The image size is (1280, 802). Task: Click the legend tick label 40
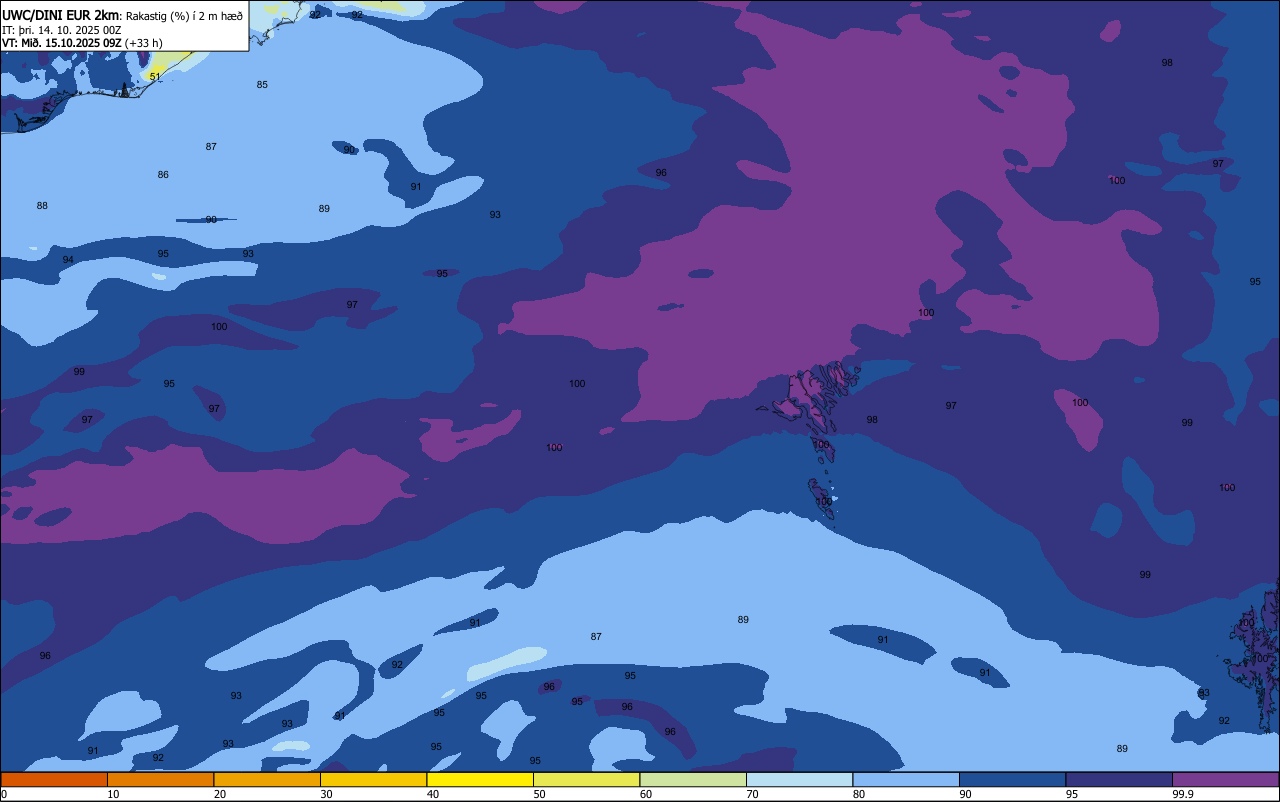pyautogui.click(x=433, y=794)
